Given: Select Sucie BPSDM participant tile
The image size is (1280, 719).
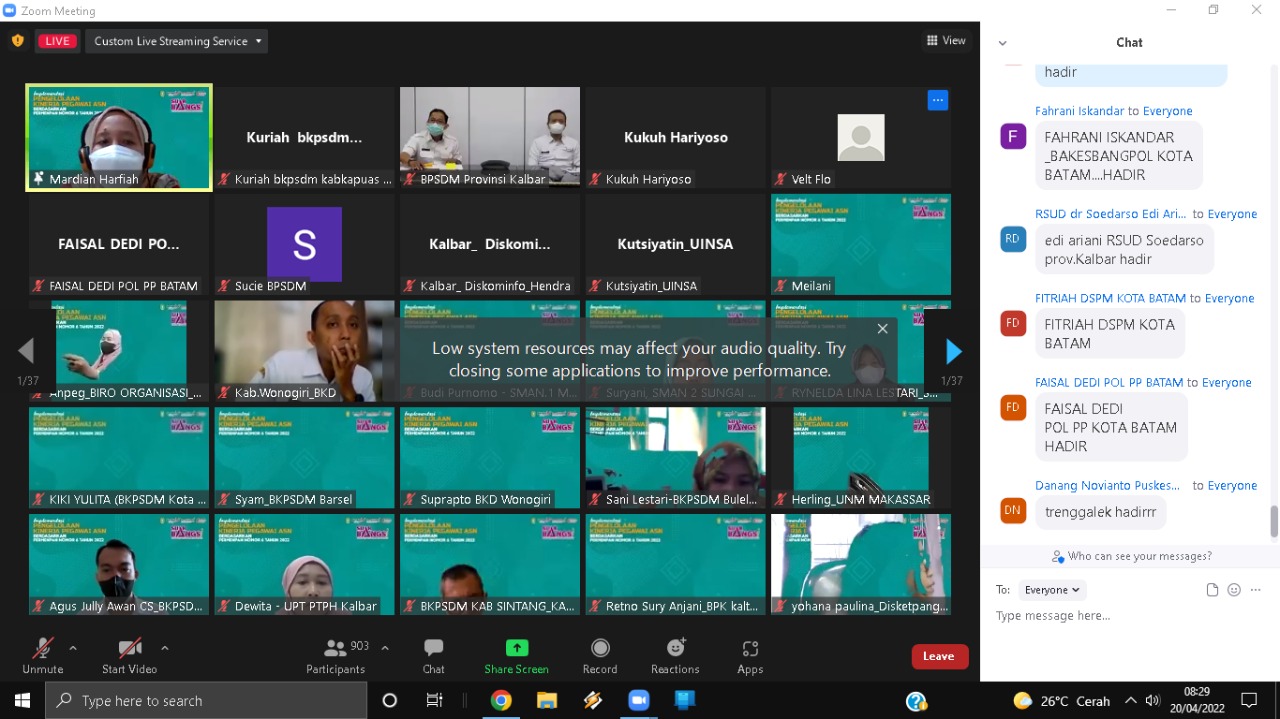Looking at the screenshot, I should coord(304,244).
